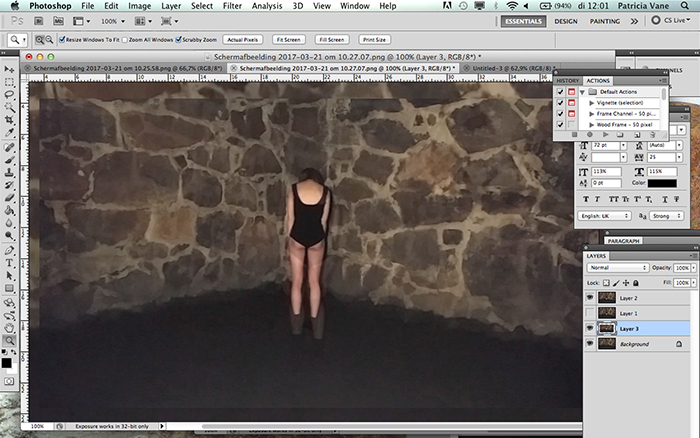Screen dimensions: 700x438
Task: Select the Eraser tool
Action: 9,198
